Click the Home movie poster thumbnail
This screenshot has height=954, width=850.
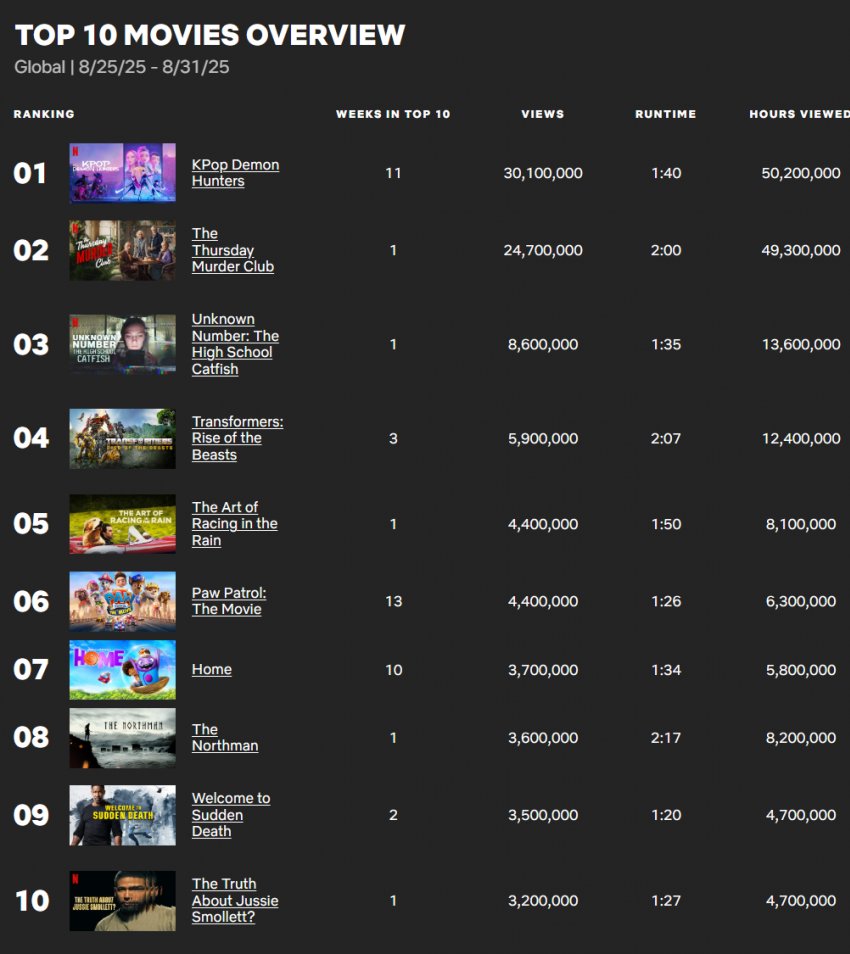[x=122, y=670]
